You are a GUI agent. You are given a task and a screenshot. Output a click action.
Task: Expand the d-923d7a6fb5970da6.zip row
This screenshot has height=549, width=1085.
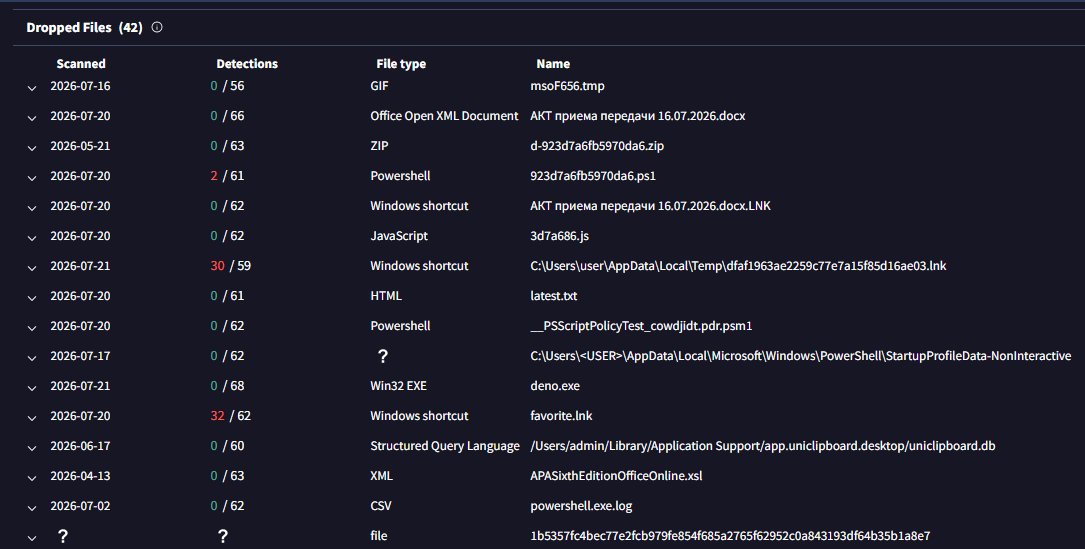[x=32, y=147]
